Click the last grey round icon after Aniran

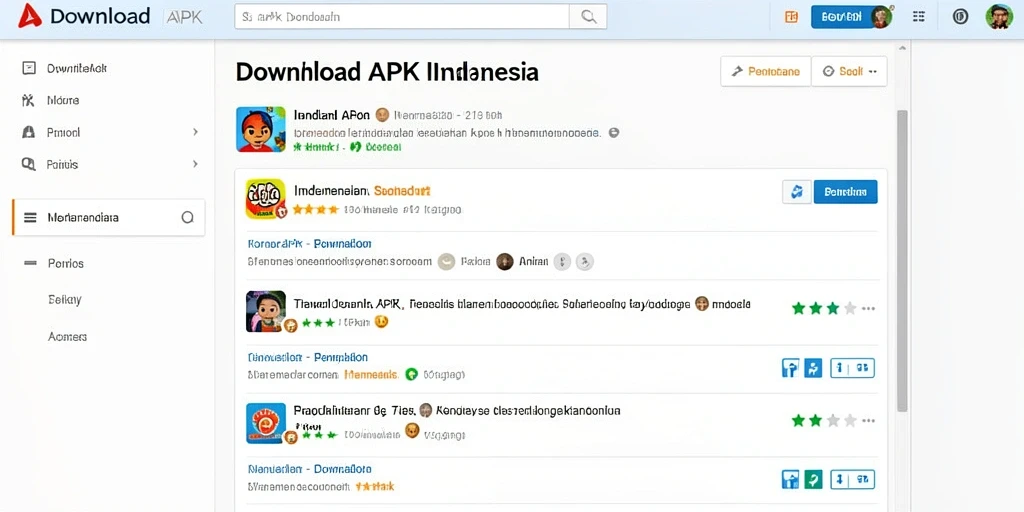pos(585,262)
